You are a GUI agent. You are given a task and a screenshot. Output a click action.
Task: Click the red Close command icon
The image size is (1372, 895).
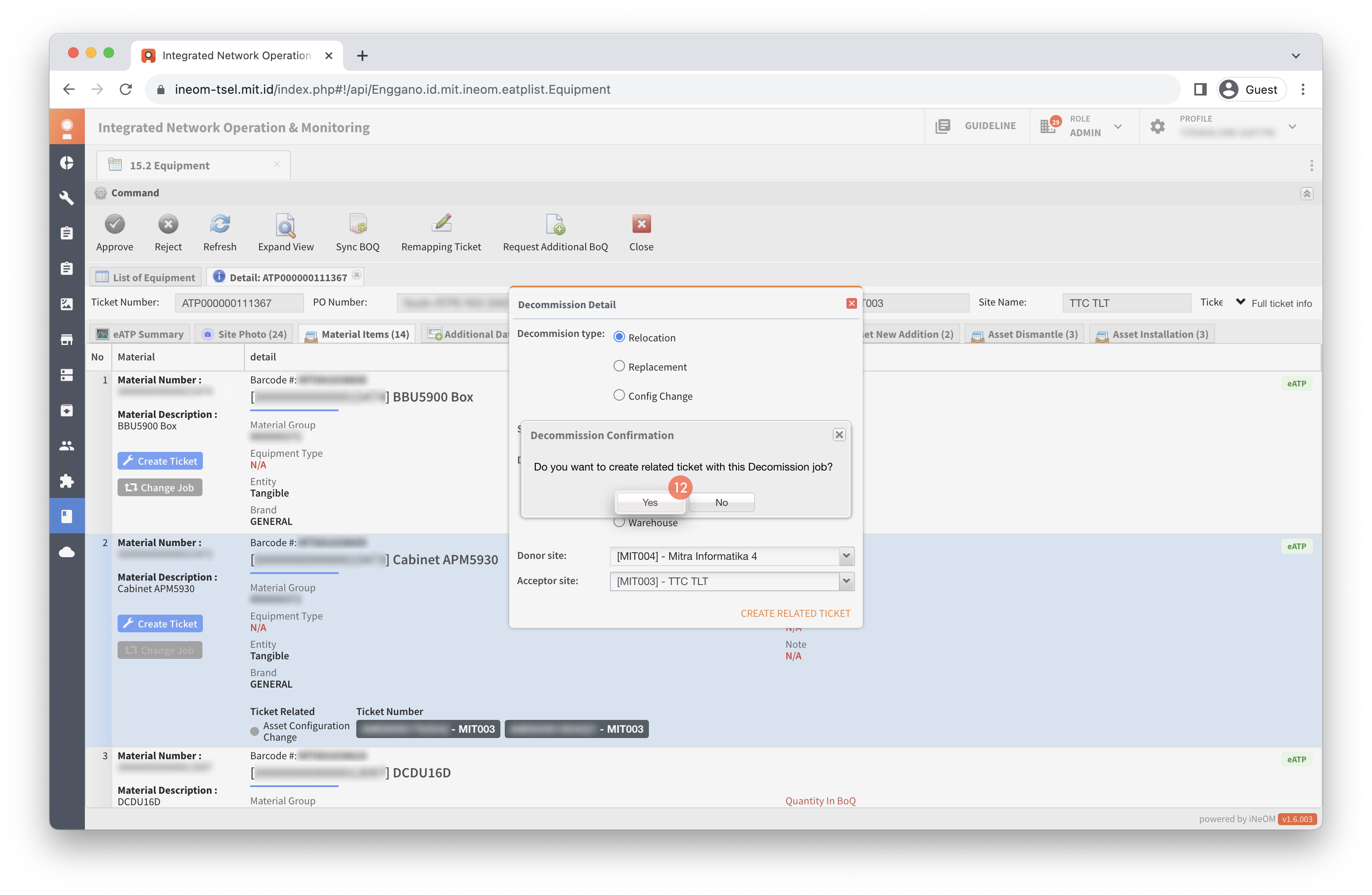coord(641,224)
